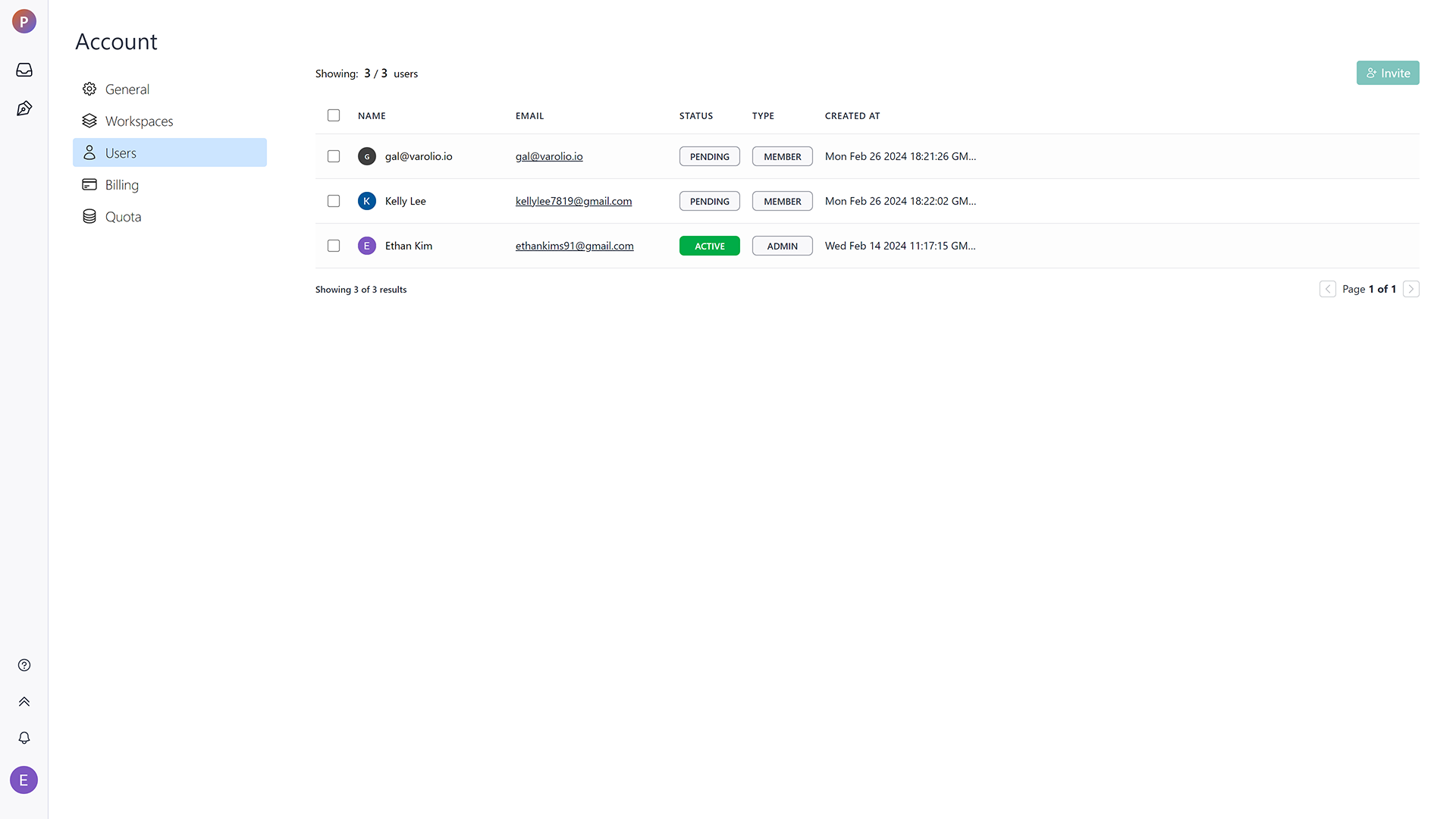Open the Quota section
This screenshot has width=1456, height=819.
pyautogui.click(x=123, y=217)
